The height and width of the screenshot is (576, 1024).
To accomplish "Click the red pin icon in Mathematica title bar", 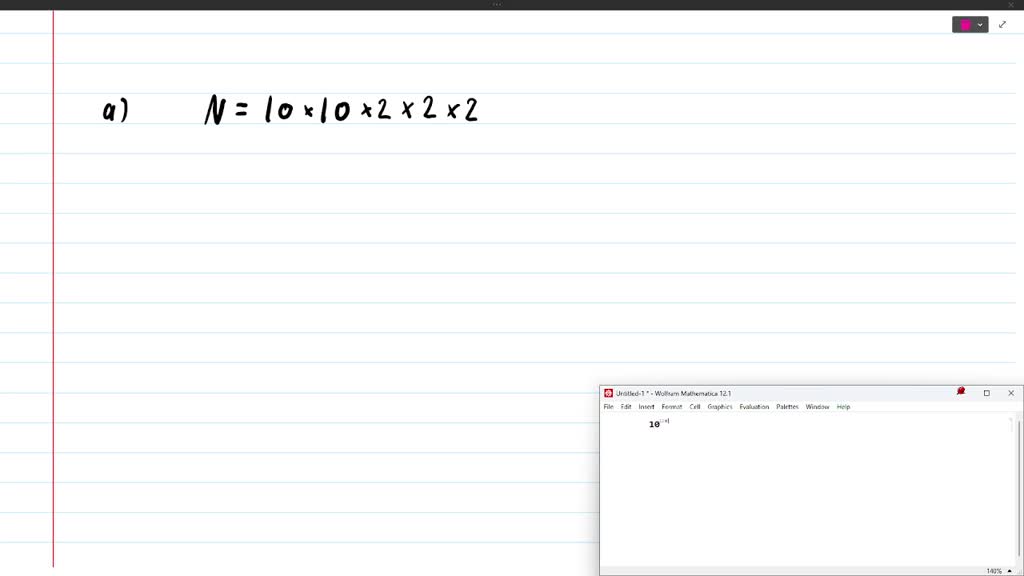I will click(x=961, y=392).
